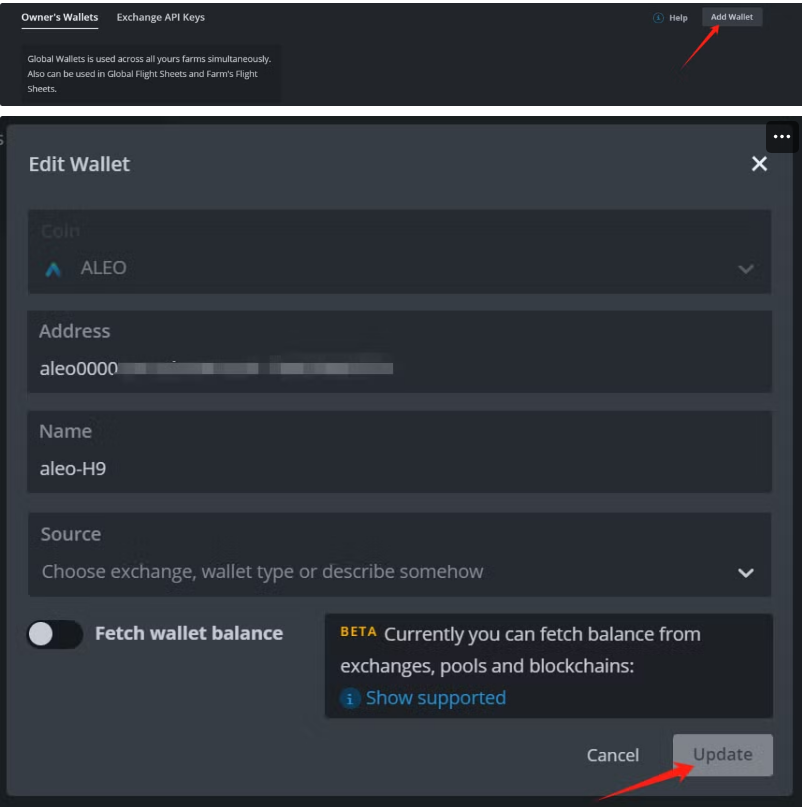Focus the Name field containing aleo-H9
Image resolution: width=802 pixels, height=807 pixels.
400,467
